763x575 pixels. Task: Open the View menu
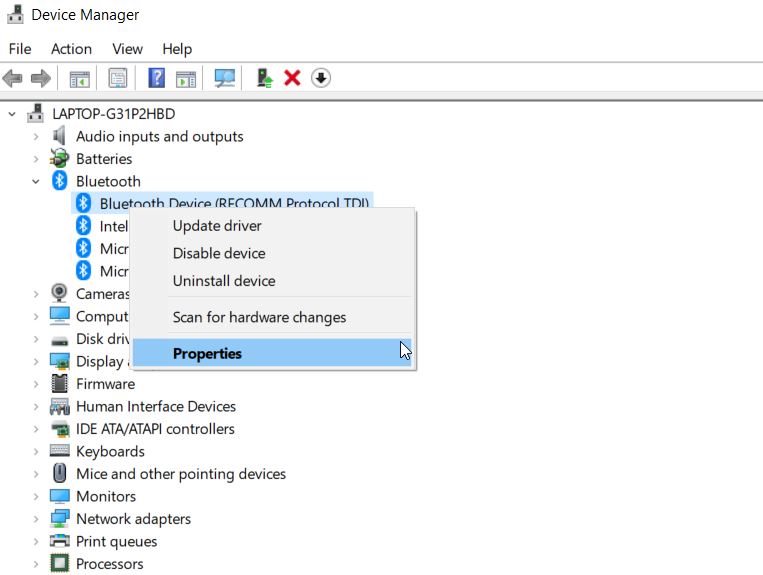point(127,49)
